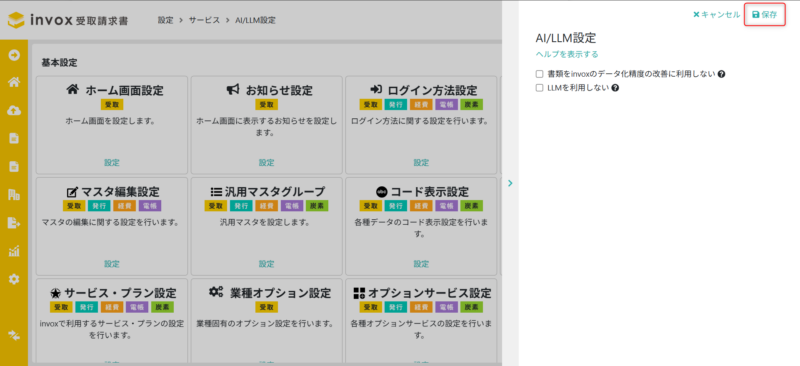Go to the home icon in the sidebar
This screenshot has height=366, width=800.
click(14, 82)
